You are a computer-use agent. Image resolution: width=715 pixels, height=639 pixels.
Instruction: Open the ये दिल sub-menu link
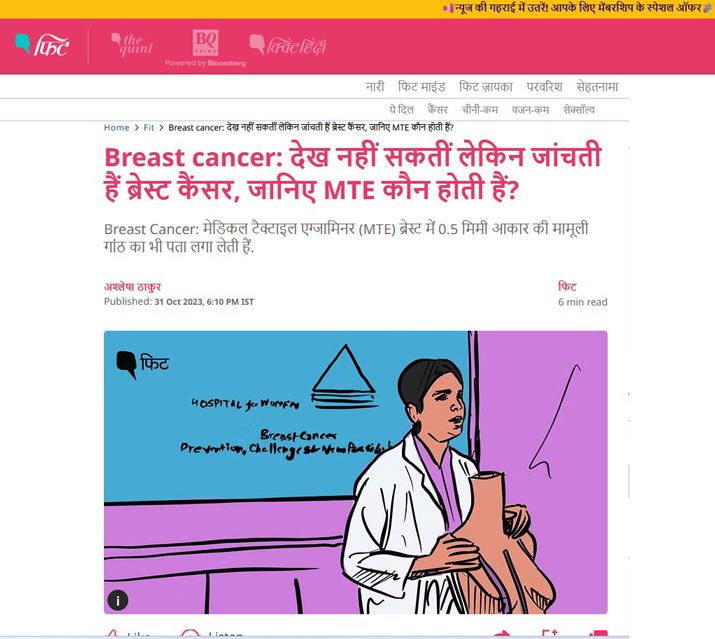pos(401,110)
